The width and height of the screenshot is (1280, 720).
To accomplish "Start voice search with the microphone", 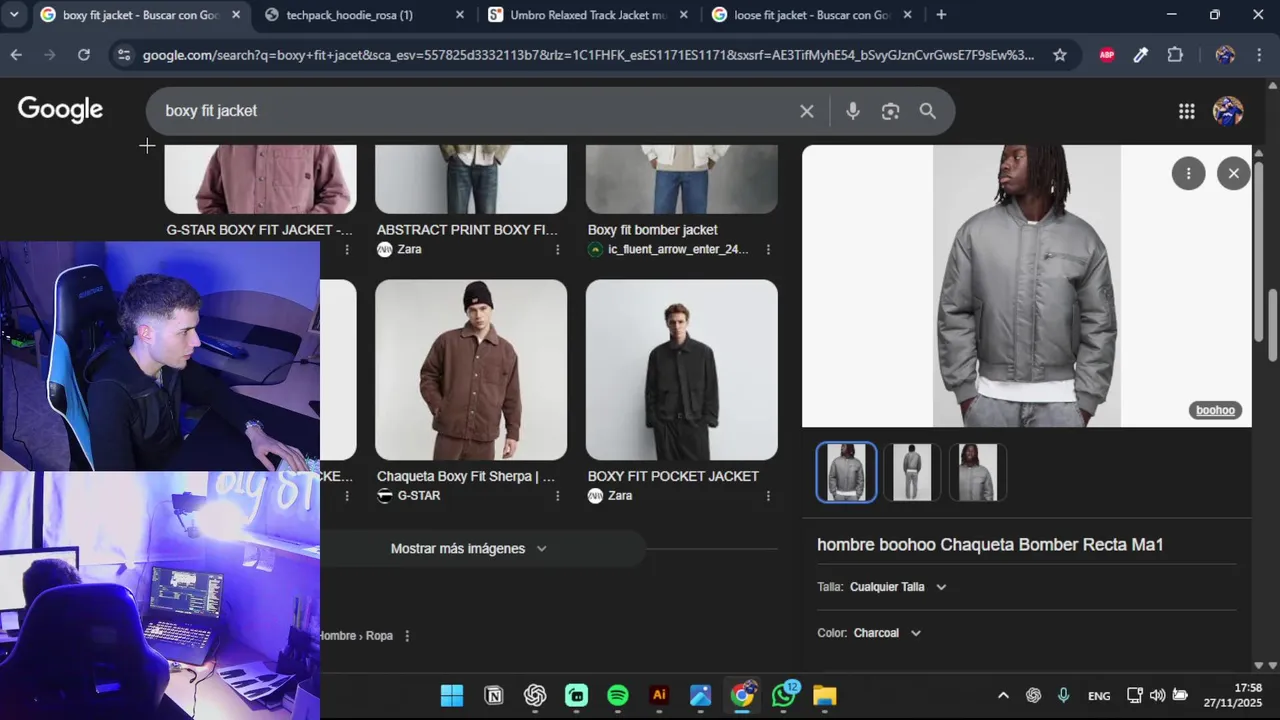I will tap(853, 111).
